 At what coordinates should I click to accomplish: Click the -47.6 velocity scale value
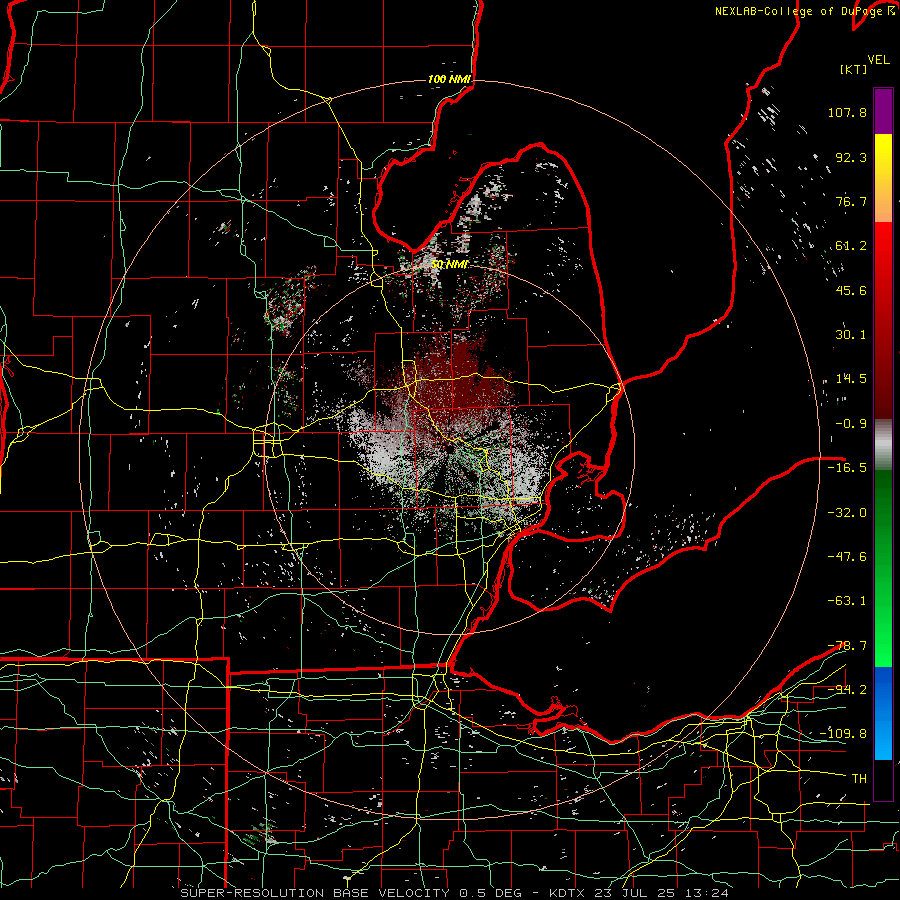tap(847, 556)
